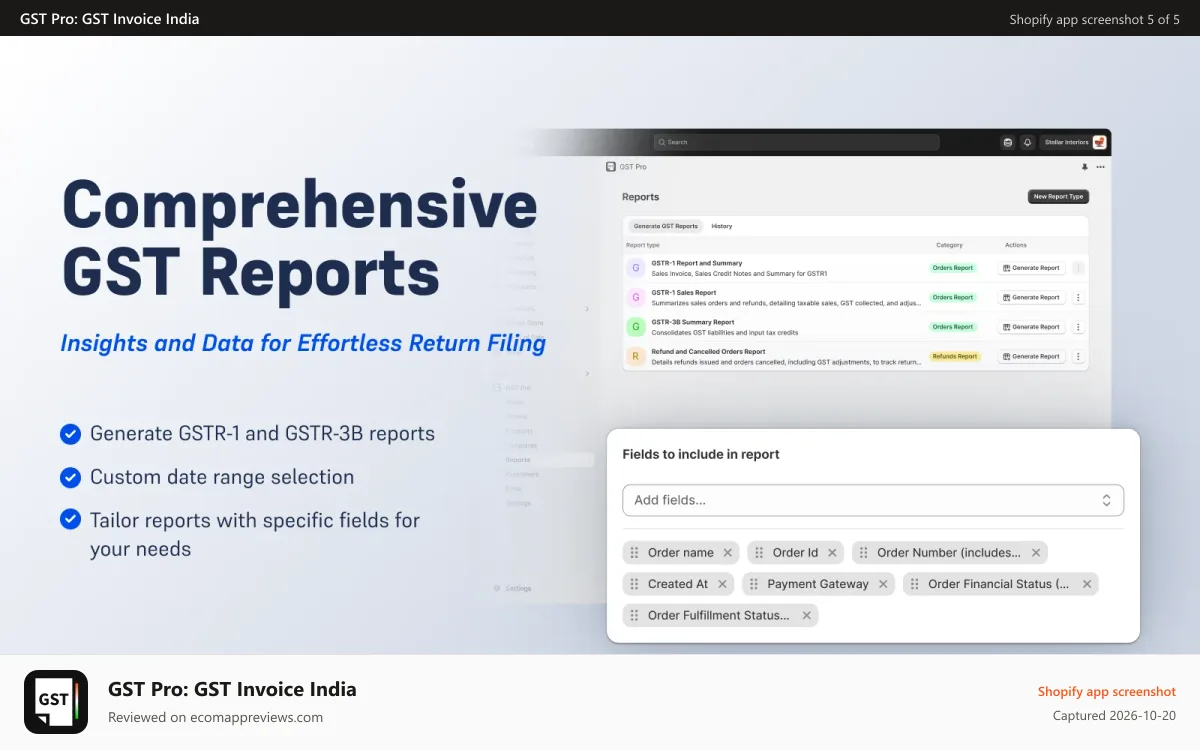The height and width of the screenshot is (750, 1200).
Task: Click the GST Pro app logo in the footer
Action: tap(56, 702)
